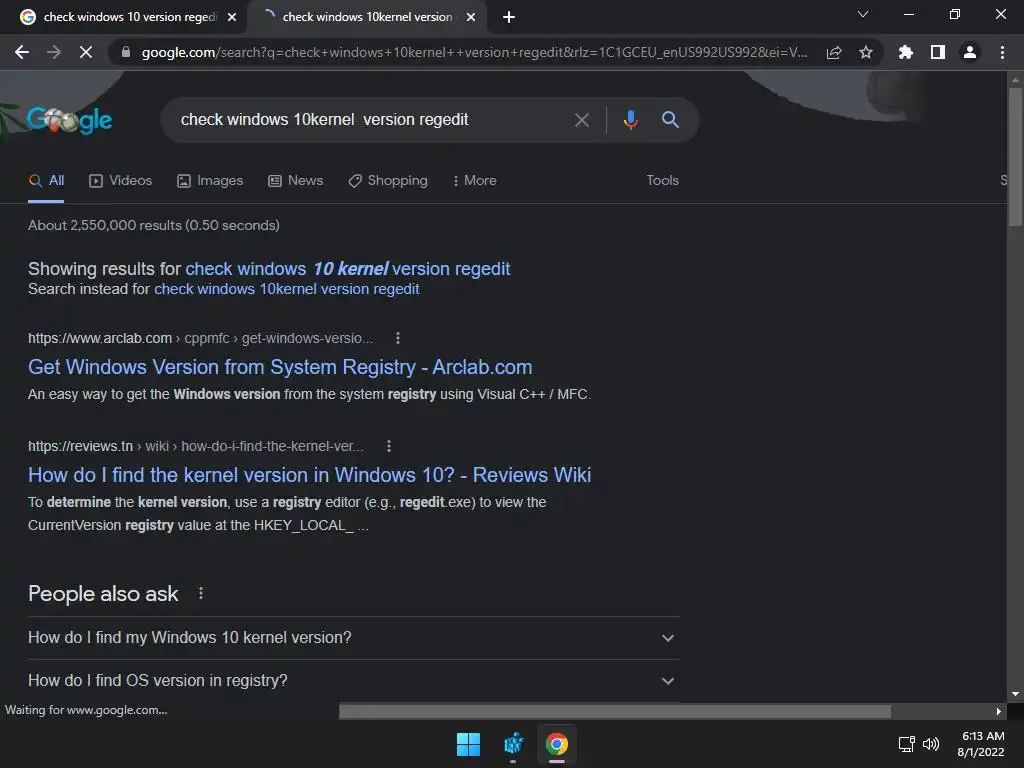Open the tab search dropdown chevron
This screenshot has height=768, width=1024.
(x=863, y=14)
